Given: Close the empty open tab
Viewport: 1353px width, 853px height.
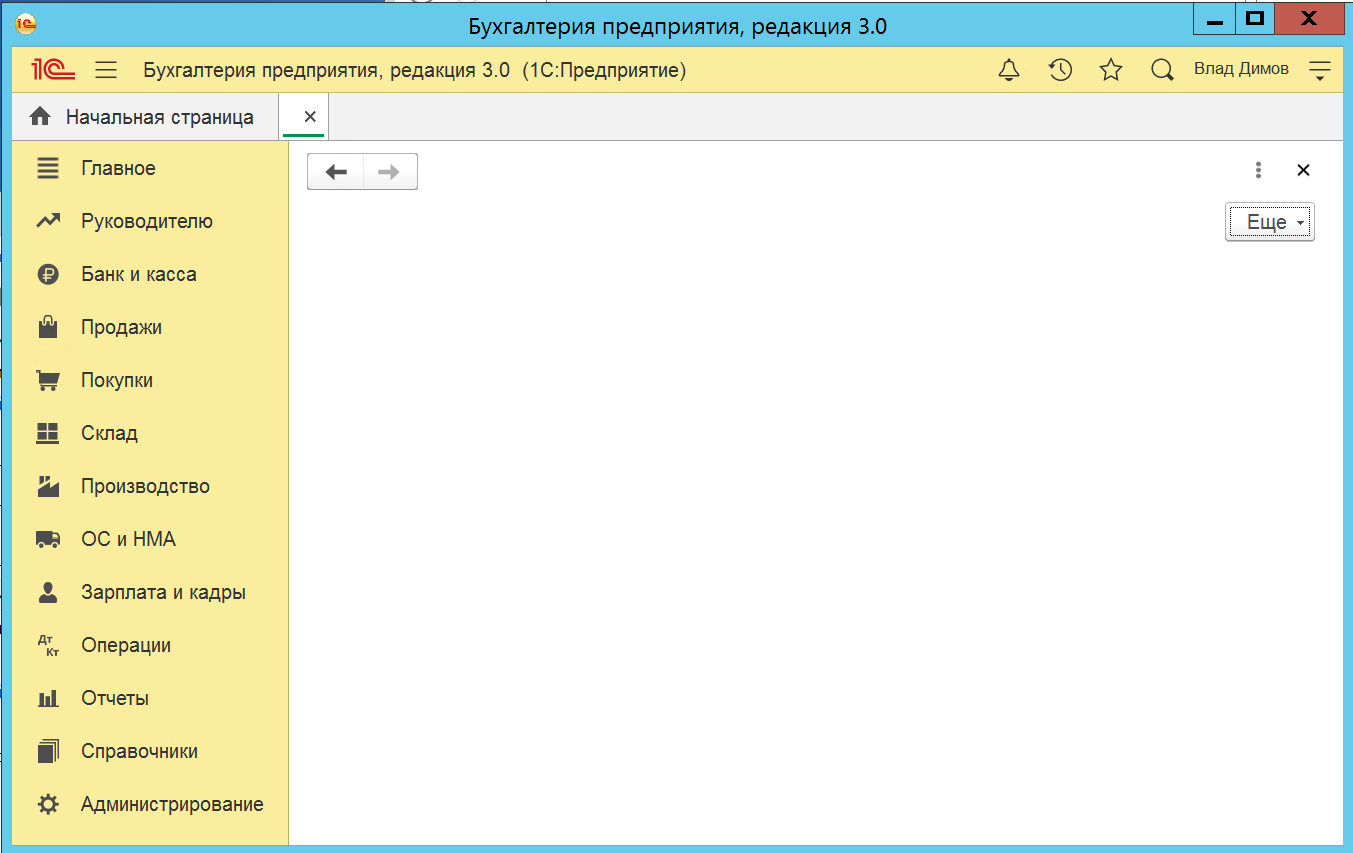Looking at the screenshot, I should pos(310,117).
